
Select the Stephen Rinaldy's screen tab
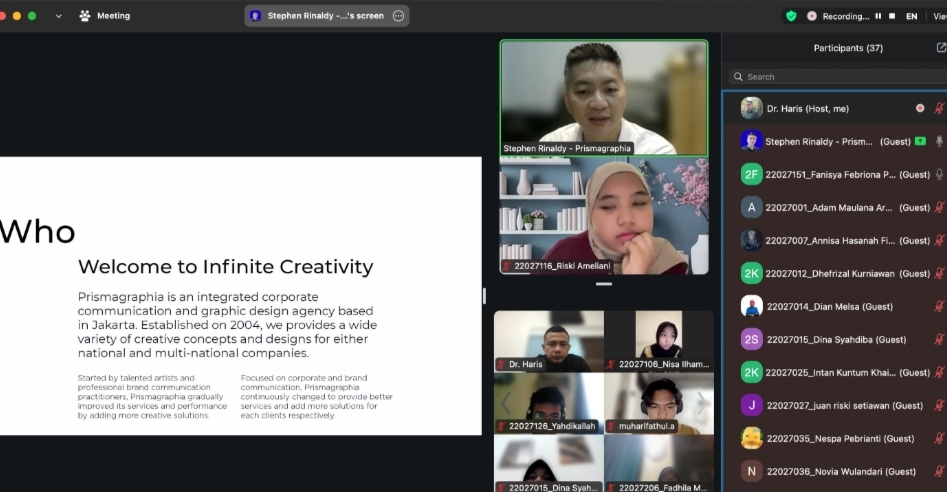pyautogui.click(x=319, y=16)
